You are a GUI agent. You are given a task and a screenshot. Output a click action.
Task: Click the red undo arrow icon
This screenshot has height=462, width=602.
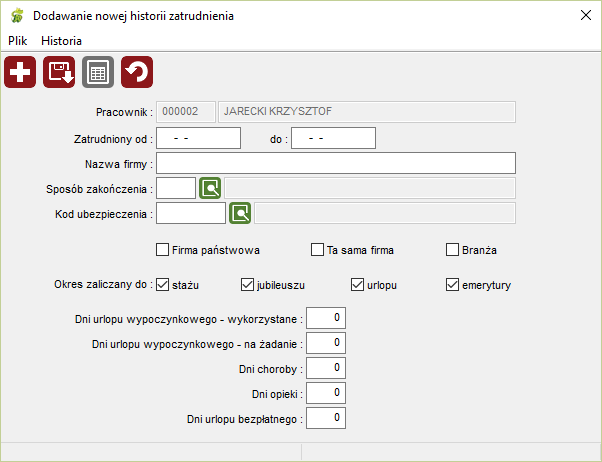click(x=137, y=72)
